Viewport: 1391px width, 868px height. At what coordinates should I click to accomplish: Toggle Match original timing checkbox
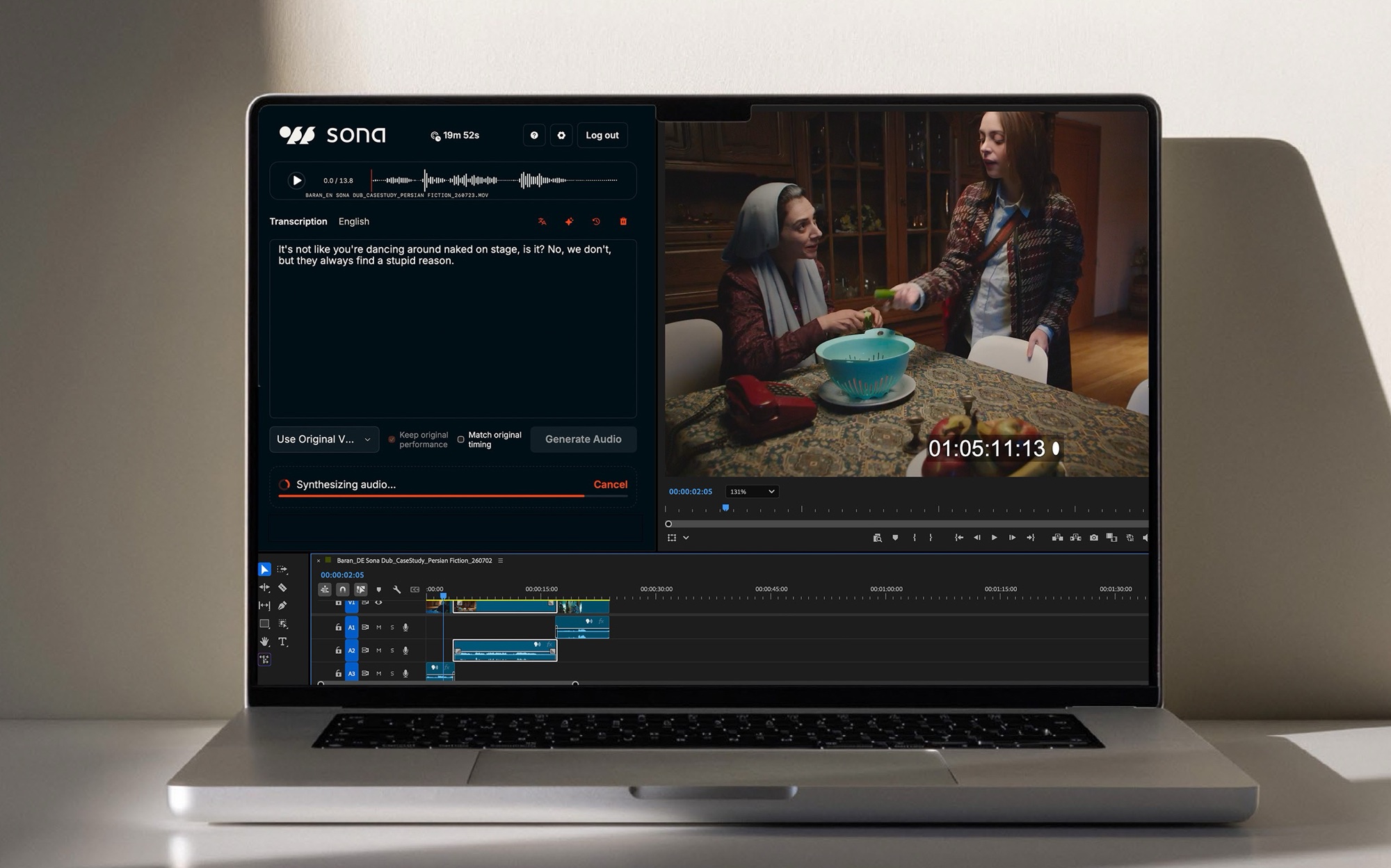point(460,440)
